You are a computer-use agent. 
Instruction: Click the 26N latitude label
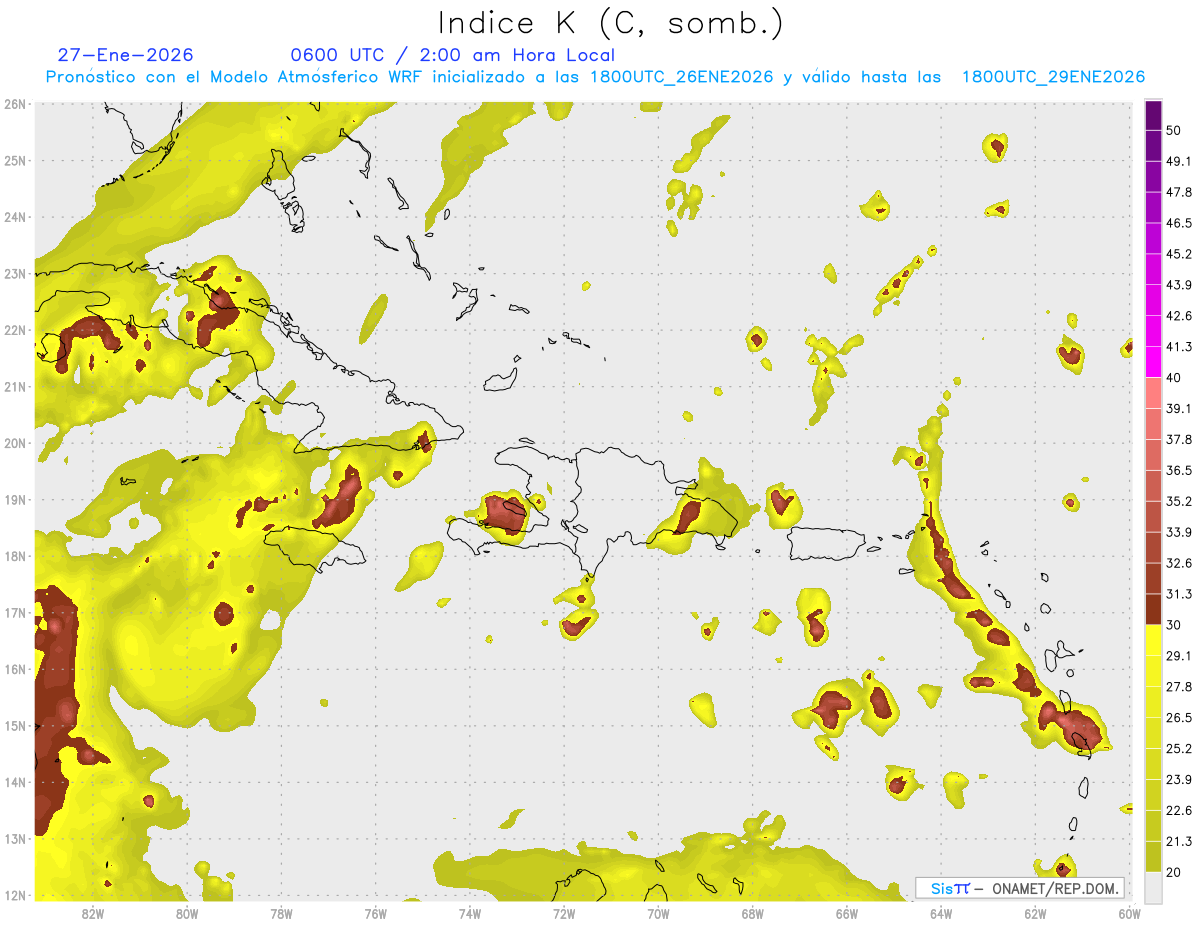(15, 104)
